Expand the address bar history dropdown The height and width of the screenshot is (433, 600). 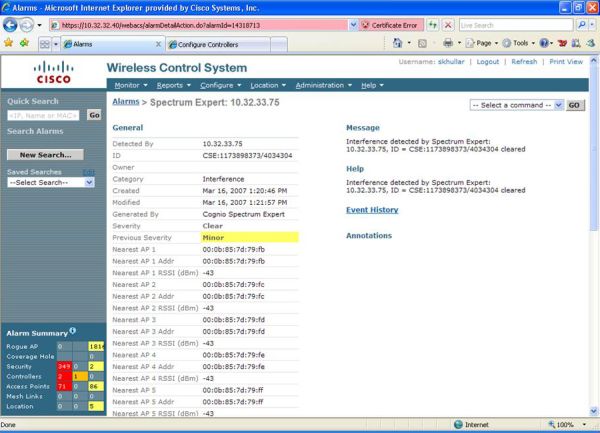(x=354, y=25)
